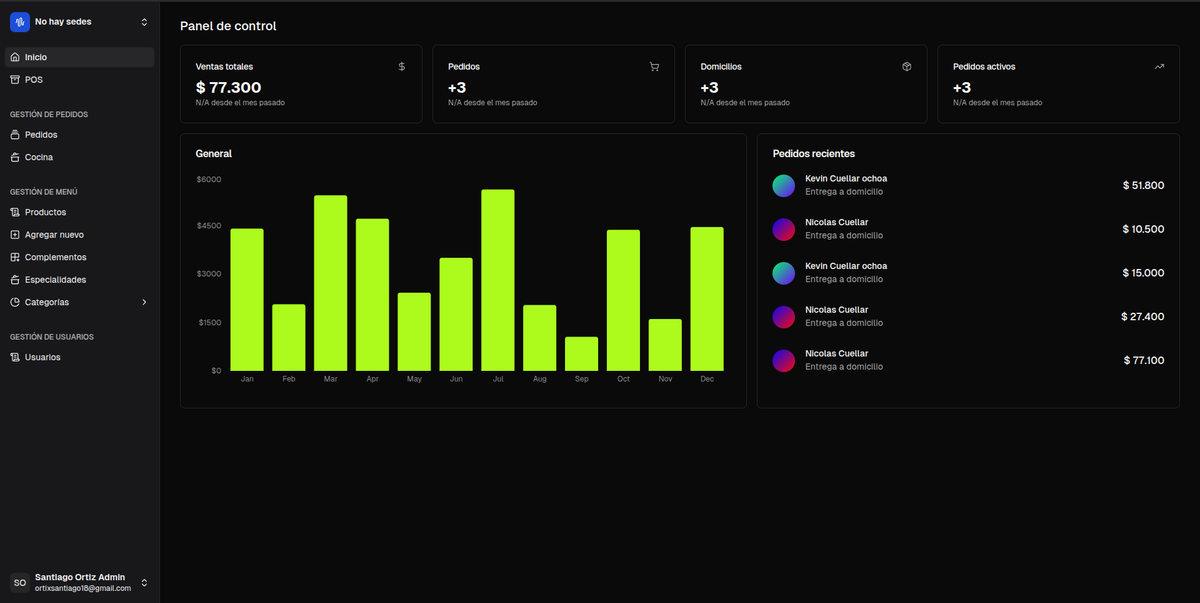
Task: Click the trend icon on Pedidos activos card
Action: 1159,66
